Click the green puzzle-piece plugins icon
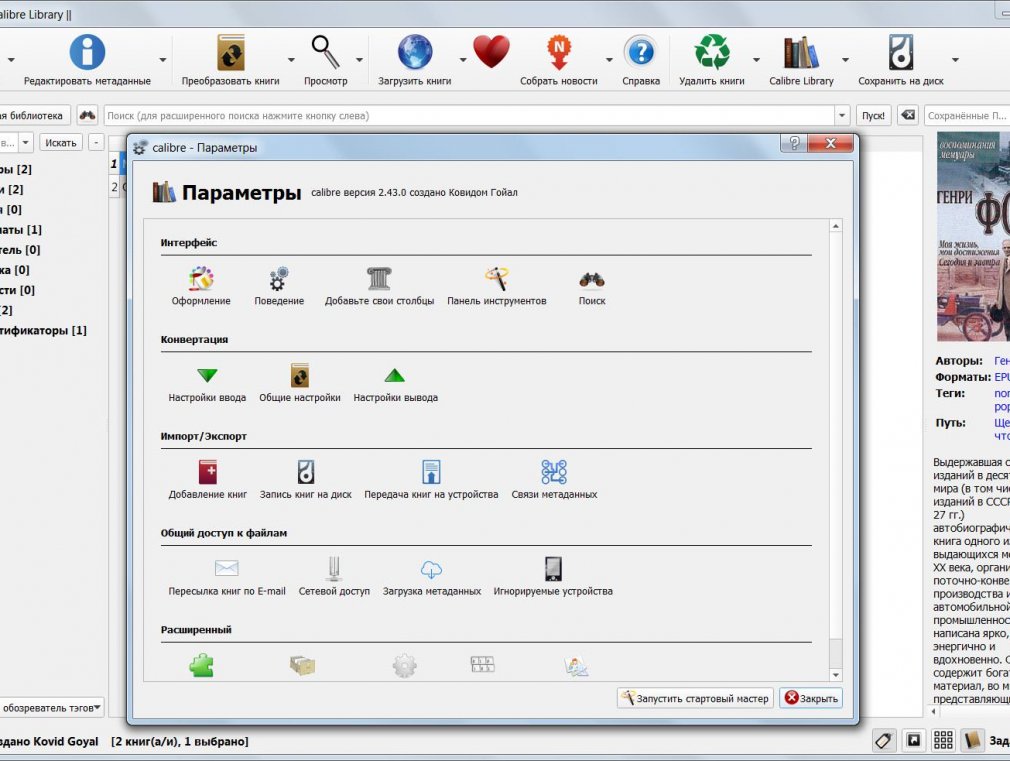Screen dimensions: 1010x761 (202, 666)
